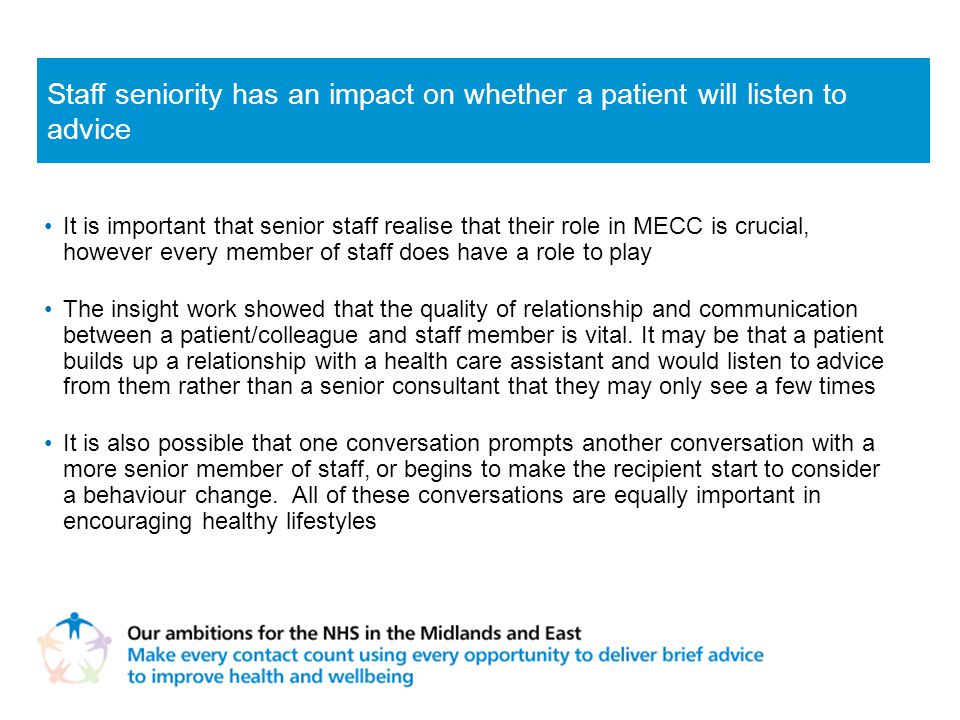Image resolution: width=960 pixels, height=720 pixels.
Task: Click 'patient/colleague' in second bullet
Action: pos(269,336)
